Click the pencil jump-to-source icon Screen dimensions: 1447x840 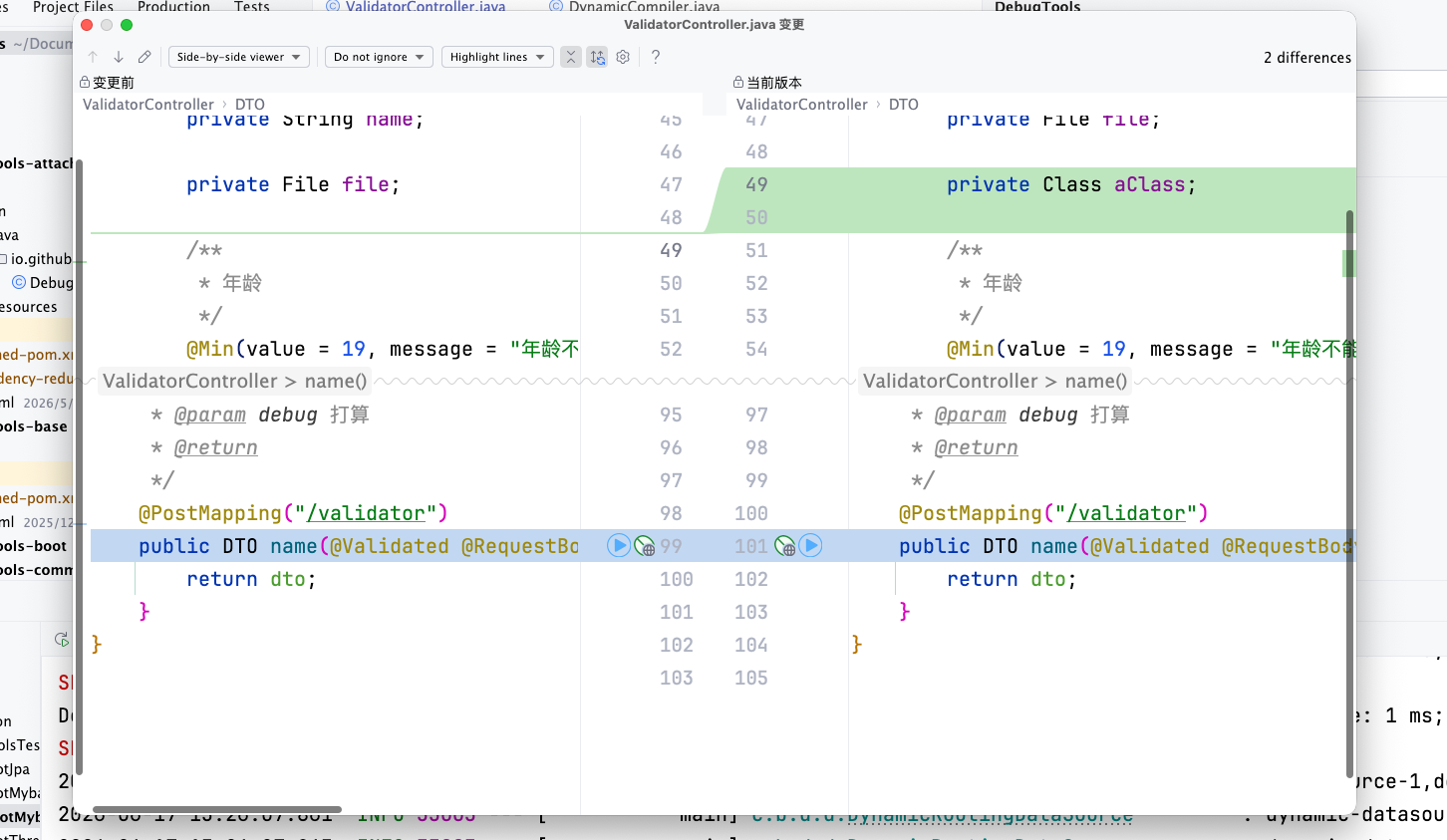[145, 57]
